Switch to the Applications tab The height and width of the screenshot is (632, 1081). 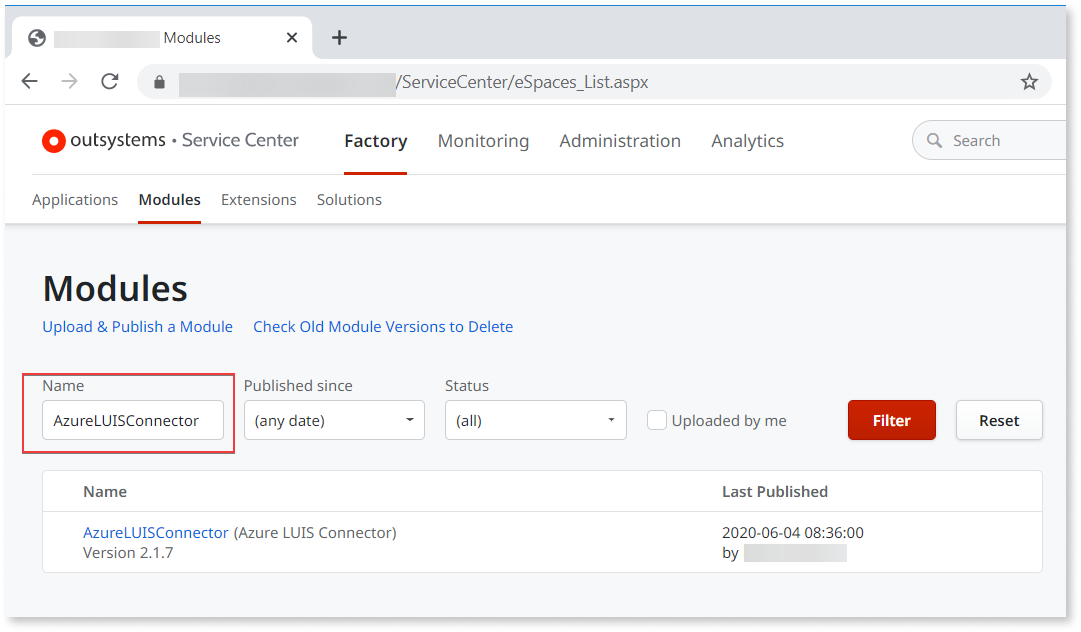[x=75, y=199]
